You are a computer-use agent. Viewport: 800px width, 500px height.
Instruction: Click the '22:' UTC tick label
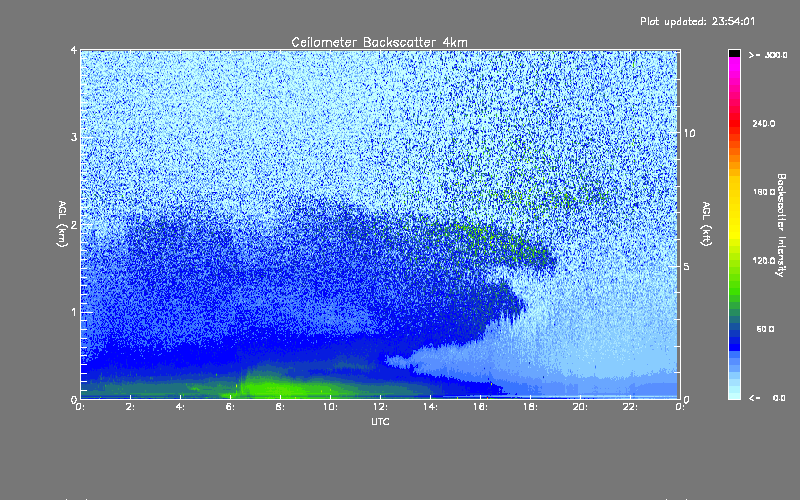[x=630, y=407]
